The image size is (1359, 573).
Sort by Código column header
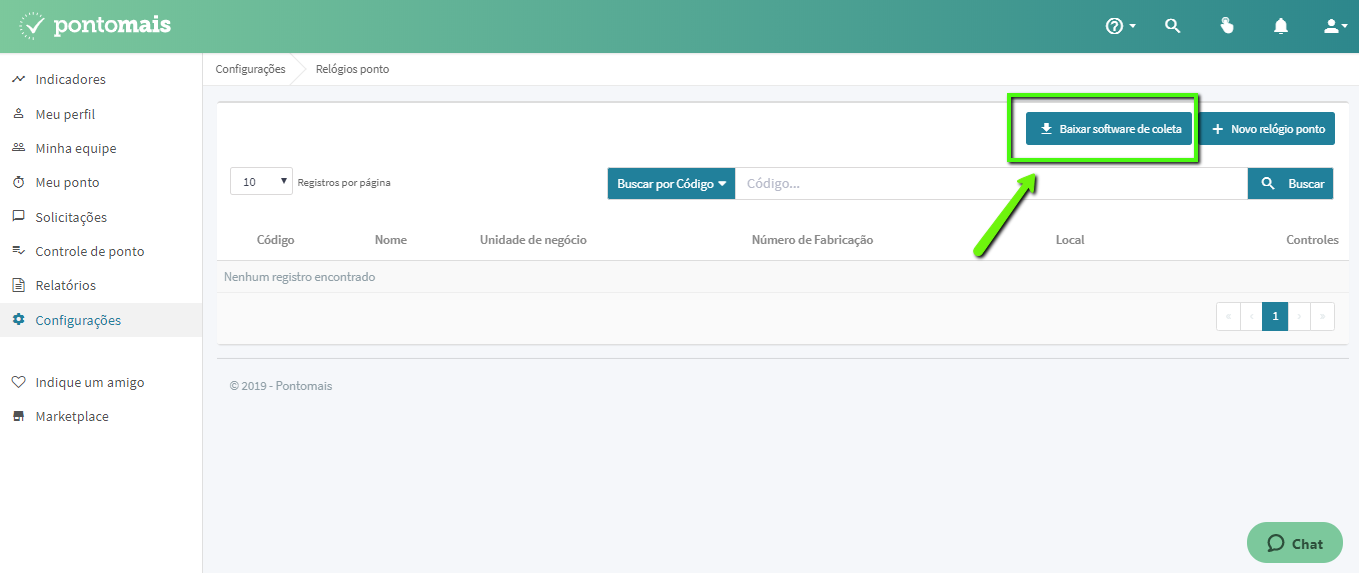click(x=275, y=240)
